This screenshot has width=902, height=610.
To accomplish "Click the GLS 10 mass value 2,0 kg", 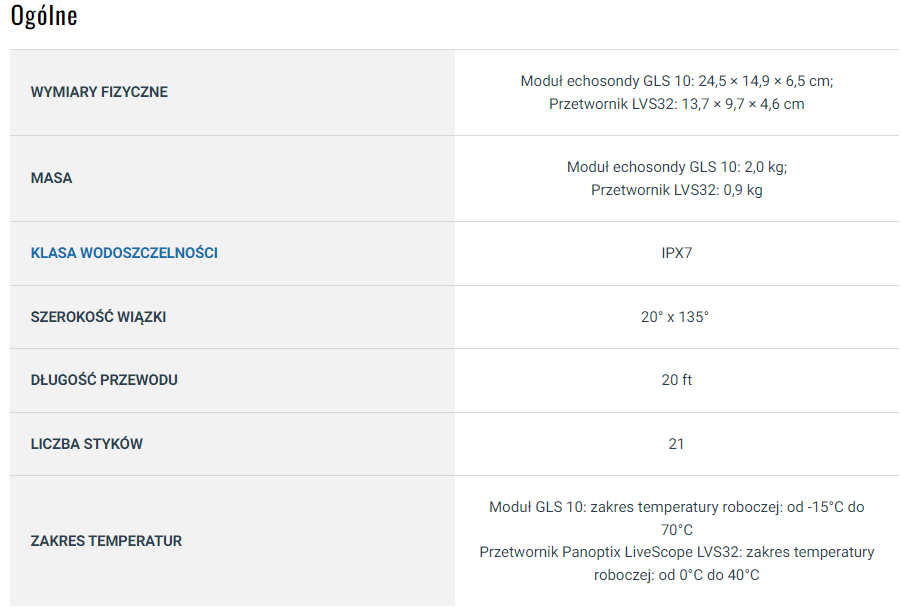I will pyautogui.click(x=676, y=167).
